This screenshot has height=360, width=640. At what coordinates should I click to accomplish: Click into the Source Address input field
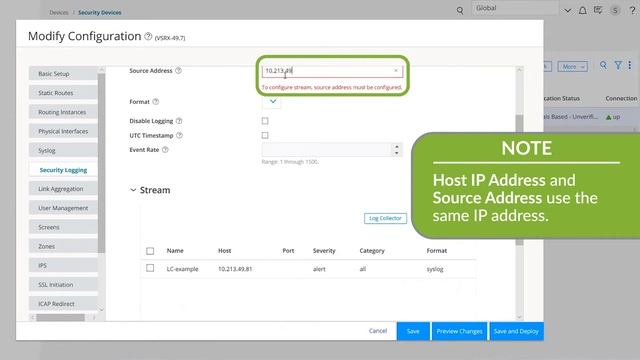tap(332, 71)
